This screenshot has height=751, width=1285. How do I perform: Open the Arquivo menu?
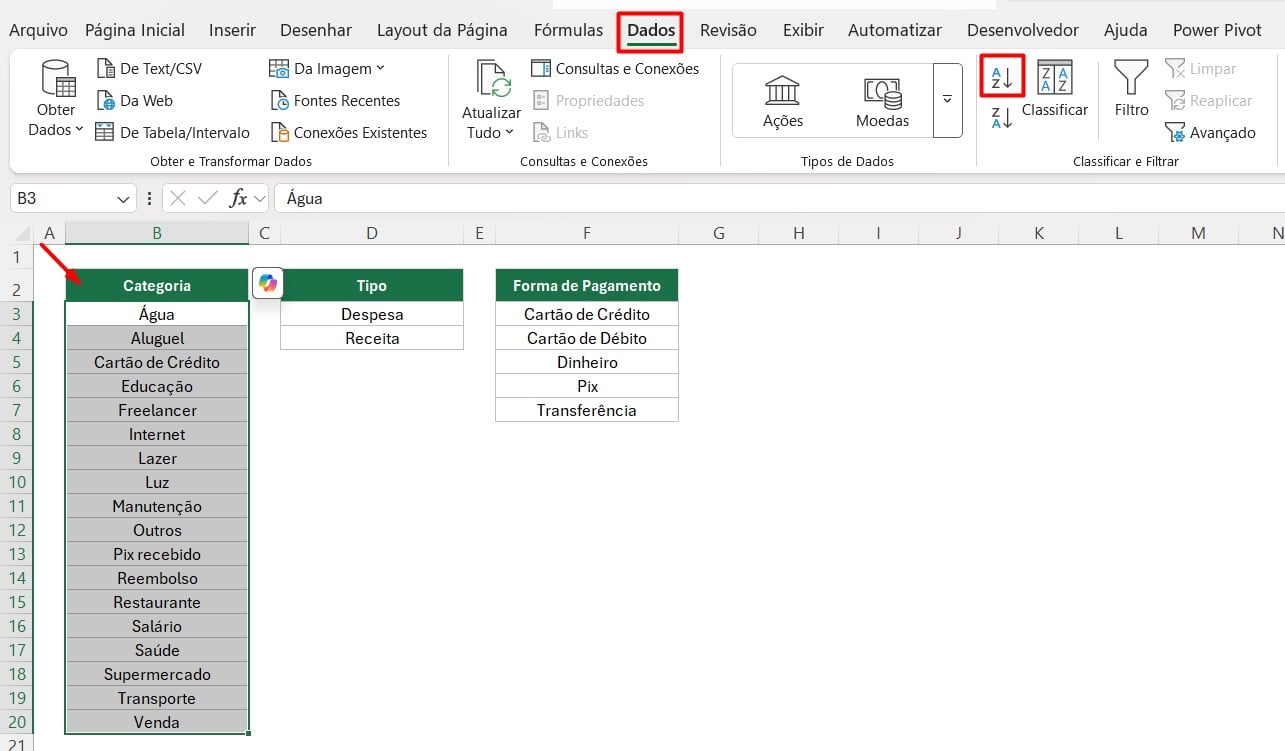tap(38, 30)
